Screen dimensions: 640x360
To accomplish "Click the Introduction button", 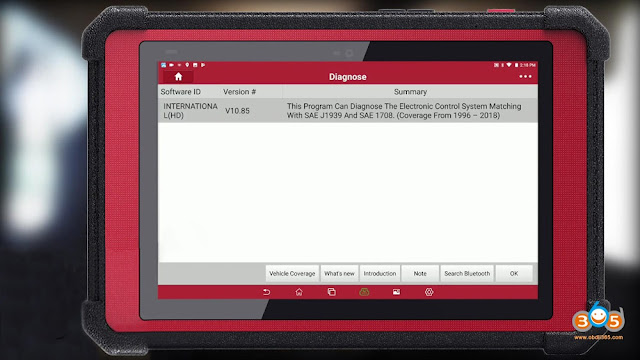I will tap(380, 273).
